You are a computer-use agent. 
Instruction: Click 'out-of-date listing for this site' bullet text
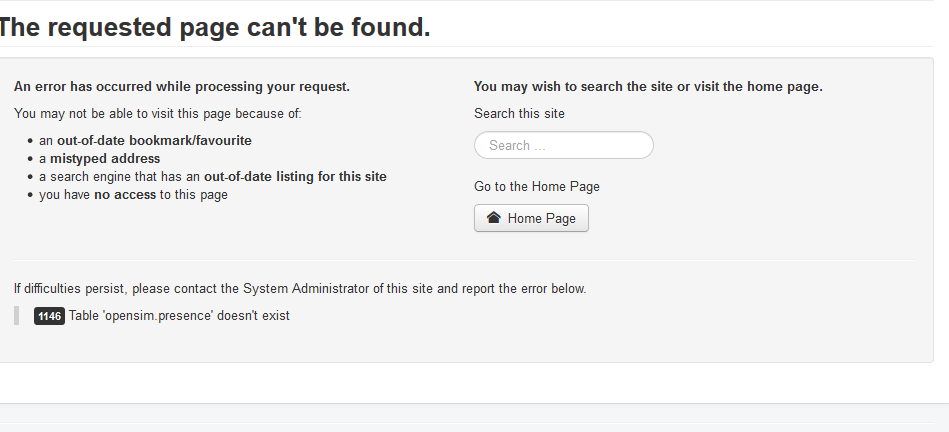click(x=295, y=177)
